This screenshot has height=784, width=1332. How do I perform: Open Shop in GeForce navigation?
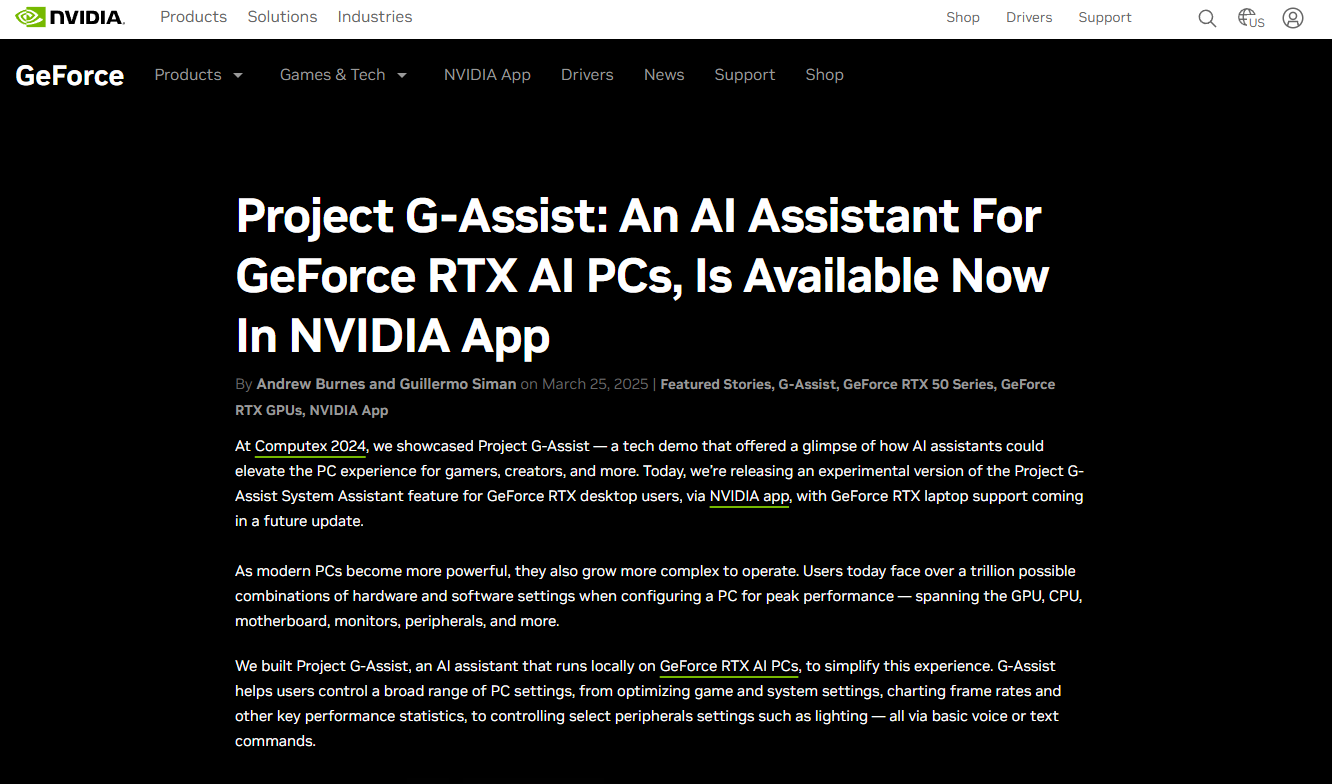tap(825, 75)
